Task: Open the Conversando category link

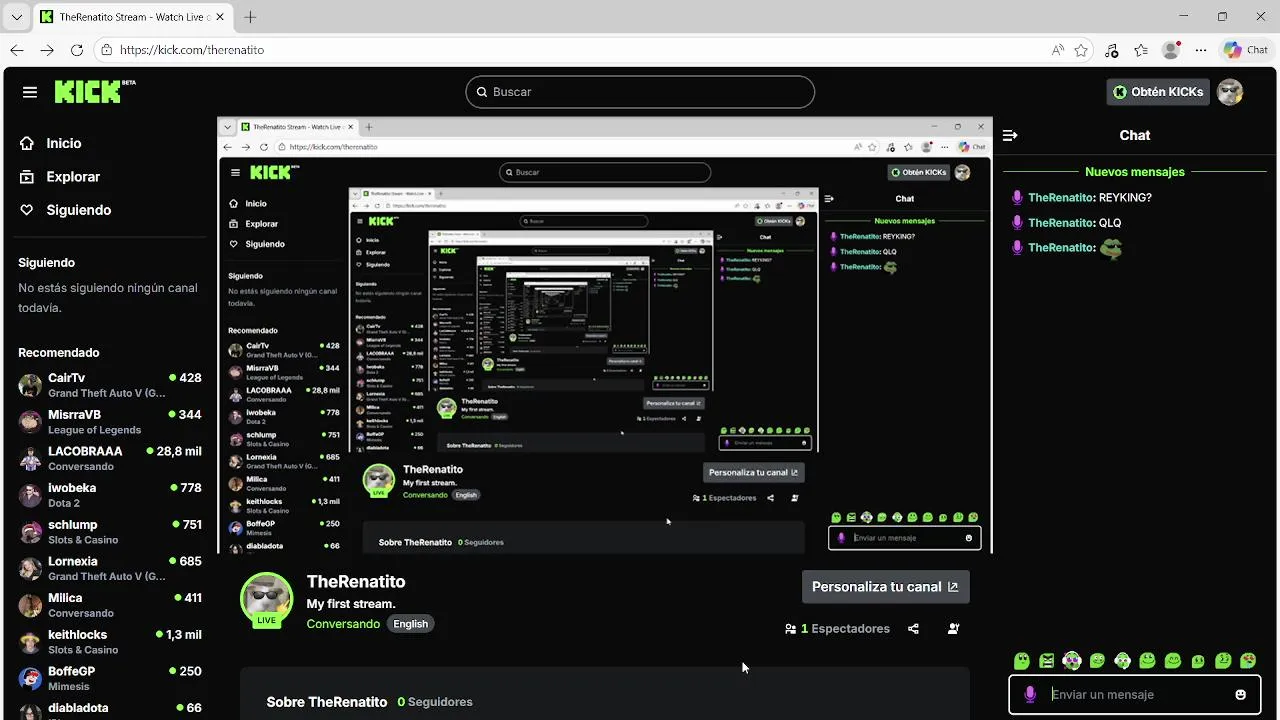Action: point(343,624)
